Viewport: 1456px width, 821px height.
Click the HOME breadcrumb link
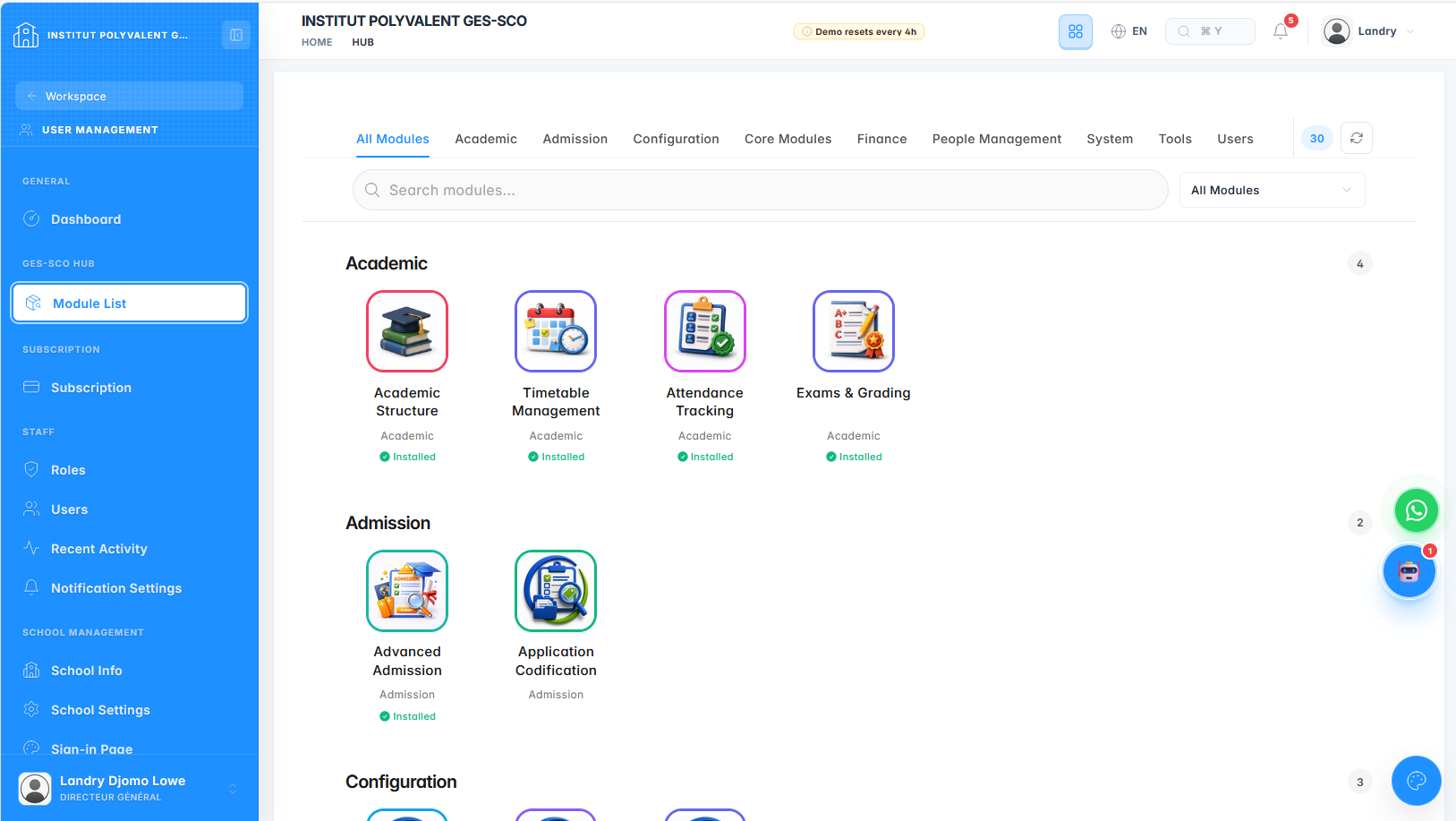[317, 42]
